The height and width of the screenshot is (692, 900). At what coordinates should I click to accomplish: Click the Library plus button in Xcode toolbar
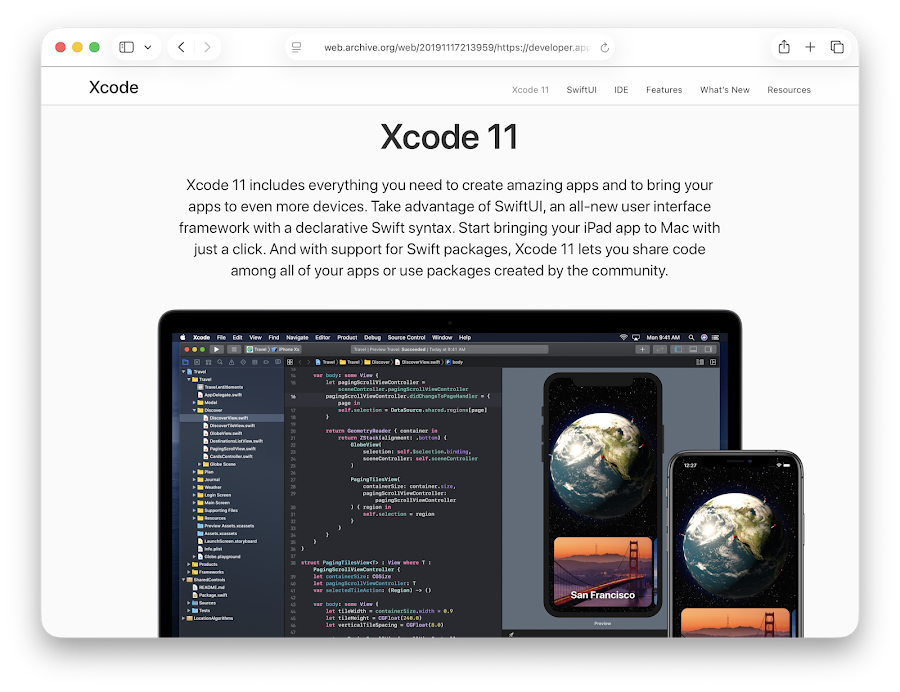(642, 349)
